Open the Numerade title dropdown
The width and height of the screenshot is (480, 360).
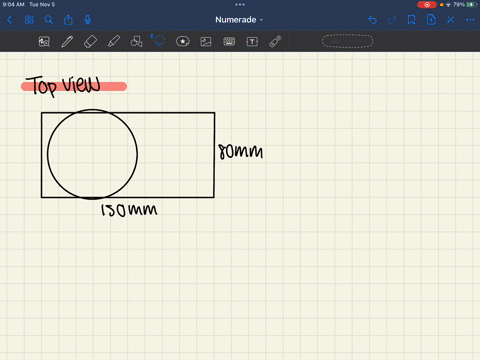click(239, 20)
